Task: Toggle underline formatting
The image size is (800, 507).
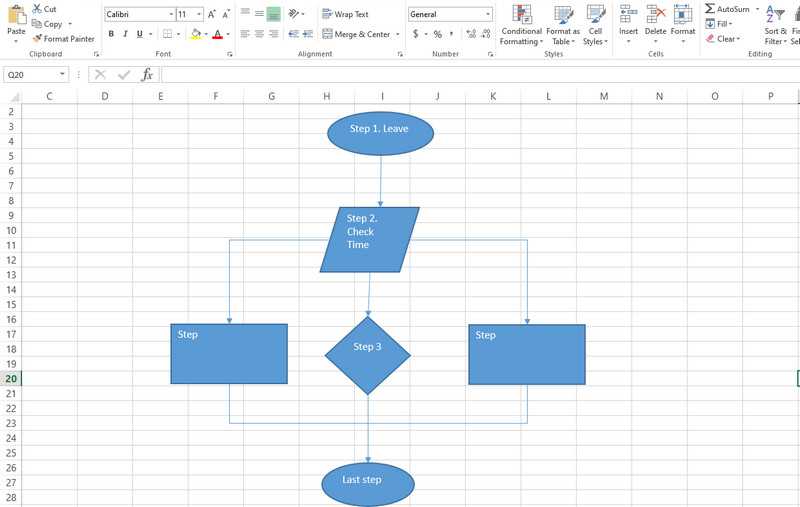Action: click(139, 34)
